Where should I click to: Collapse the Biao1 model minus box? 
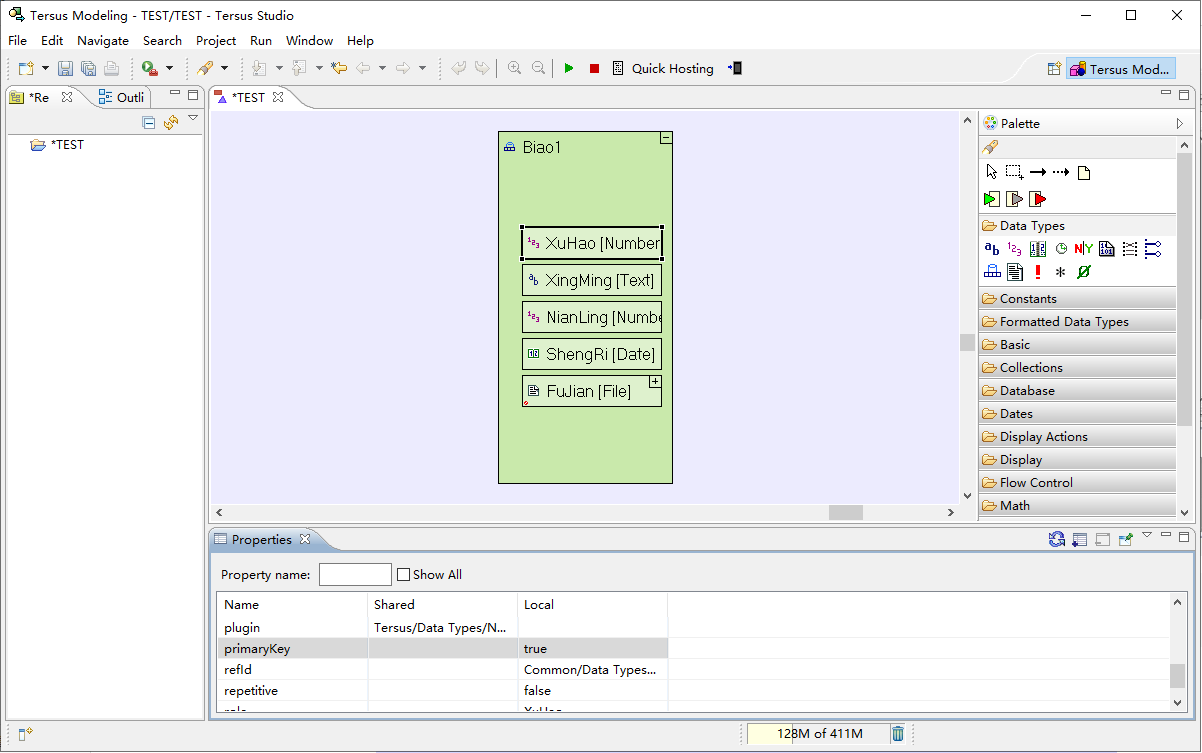666,138
